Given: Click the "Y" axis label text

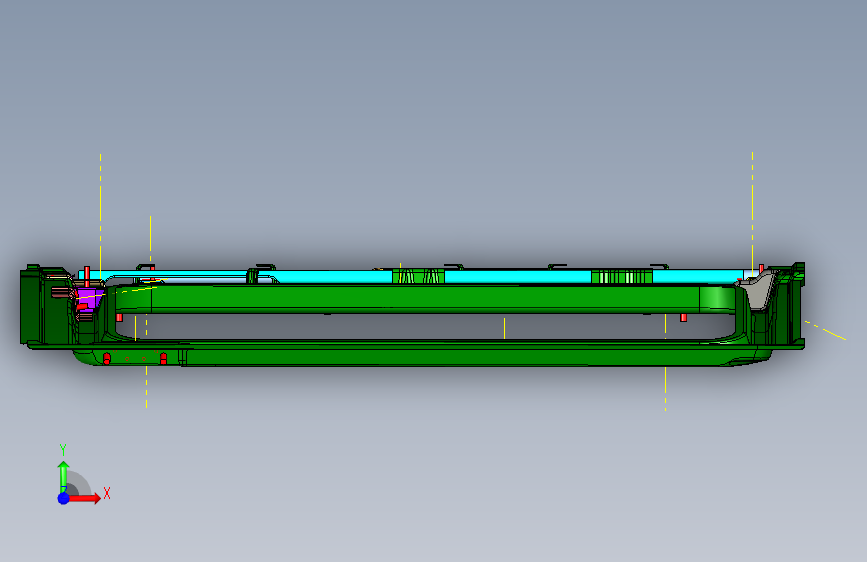Looking at the screenshot, I should (63, 449).
